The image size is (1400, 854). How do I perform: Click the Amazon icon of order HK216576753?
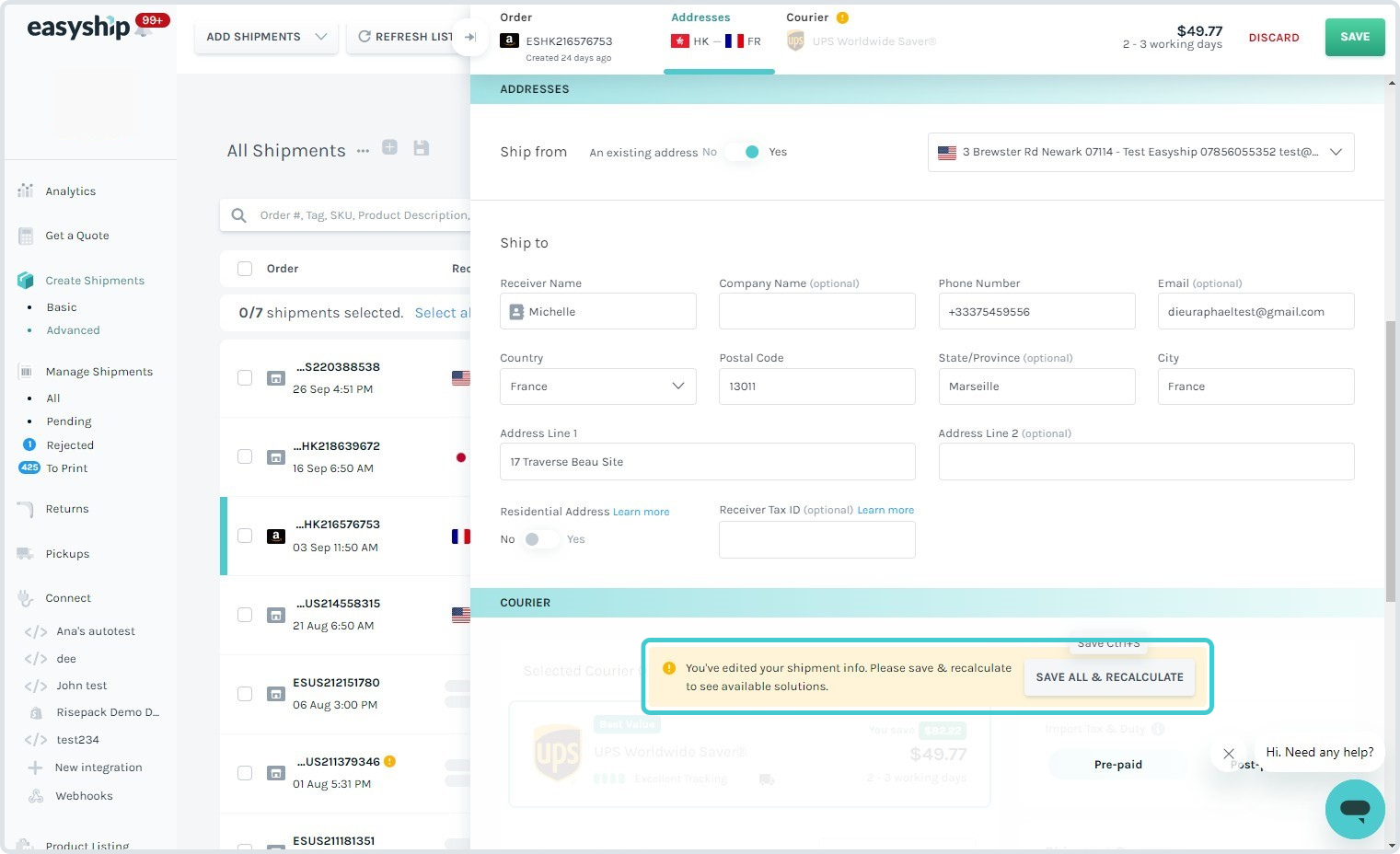point(275,536)
